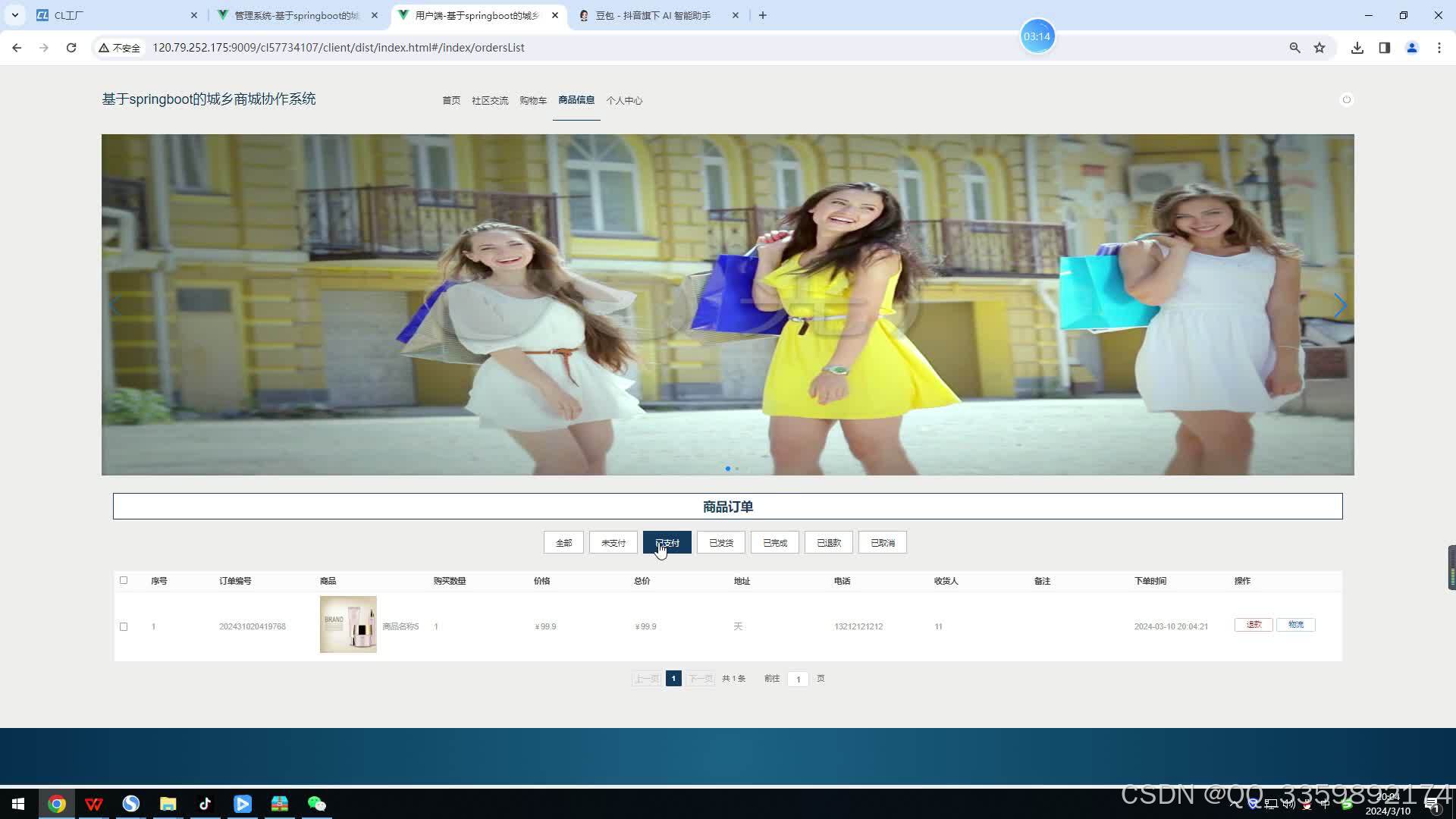Click the address bar URL
The height and width of the screenshot is (819, 1456).
coord(338,48)
